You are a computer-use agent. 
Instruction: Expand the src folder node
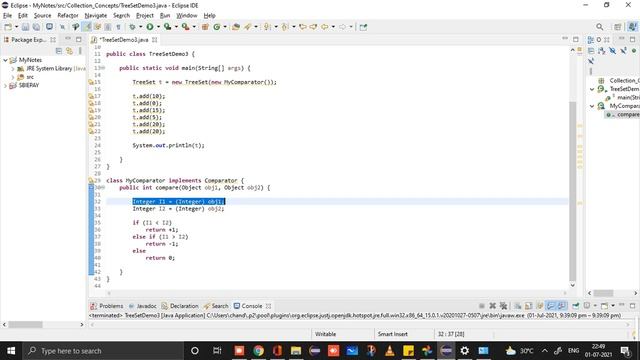click(x=13, y=77)
